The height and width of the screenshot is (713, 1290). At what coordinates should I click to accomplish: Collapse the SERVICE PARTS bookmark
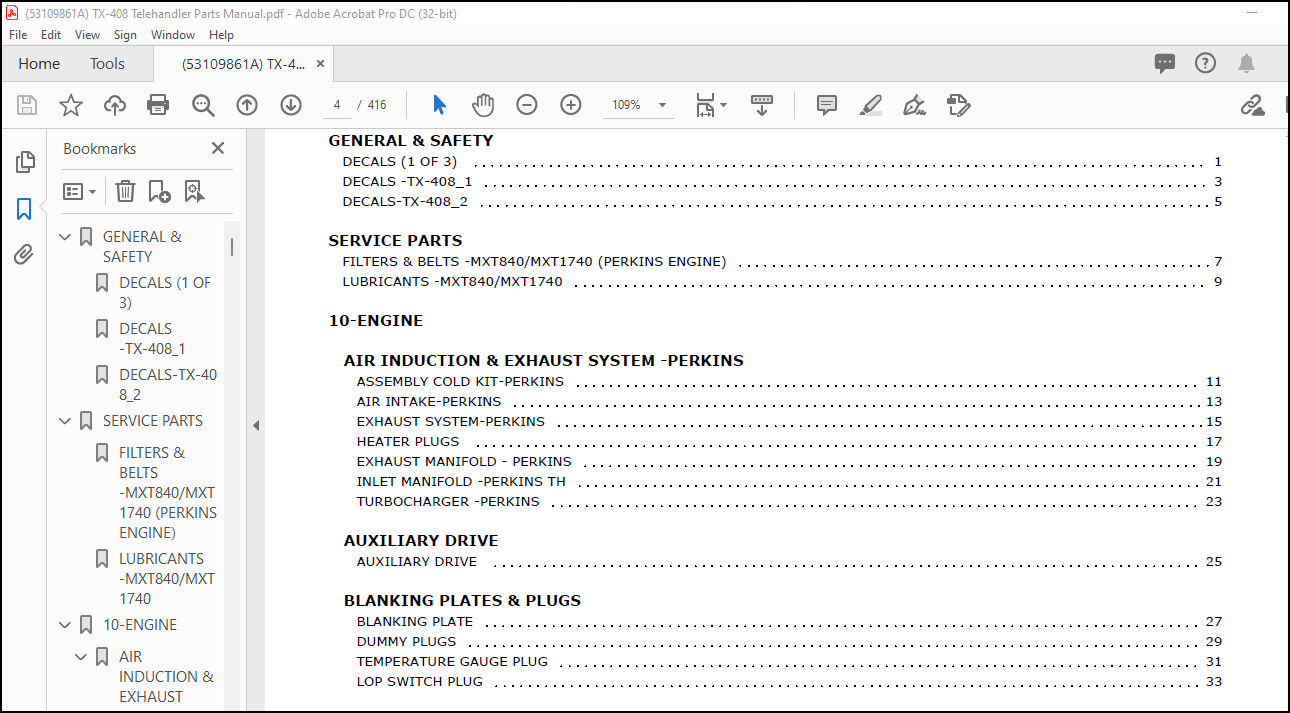(x=65, y=421)
